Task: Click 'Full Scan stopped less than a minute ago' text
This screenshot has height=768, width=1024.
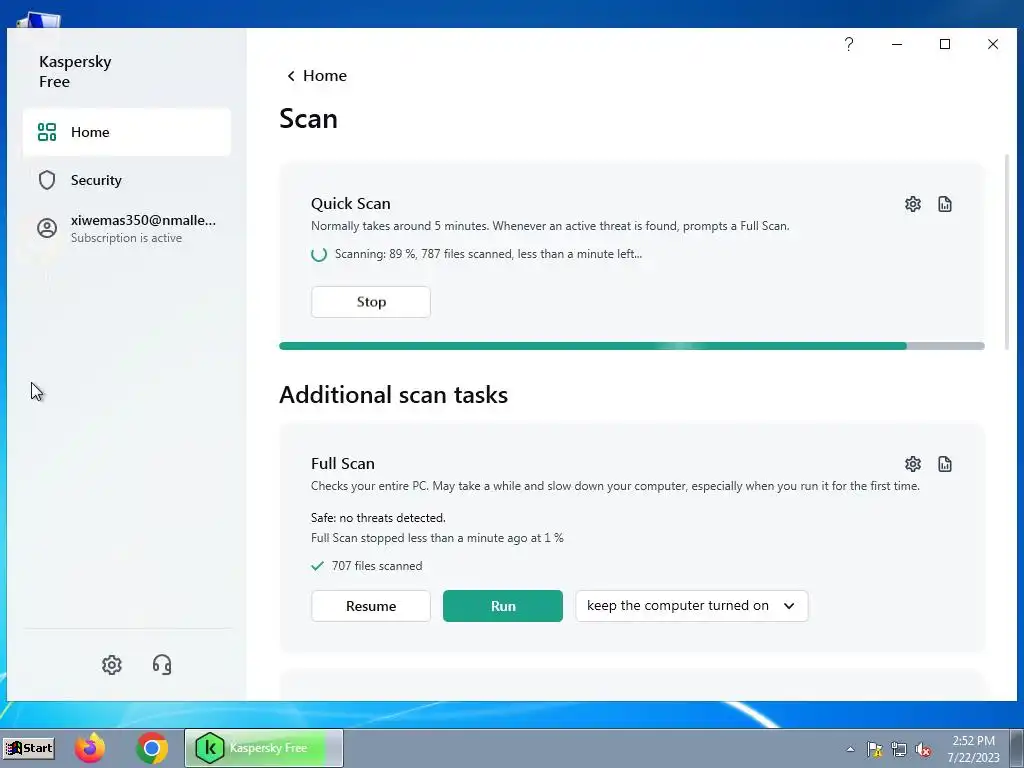Action: click(x=437, y=538)
